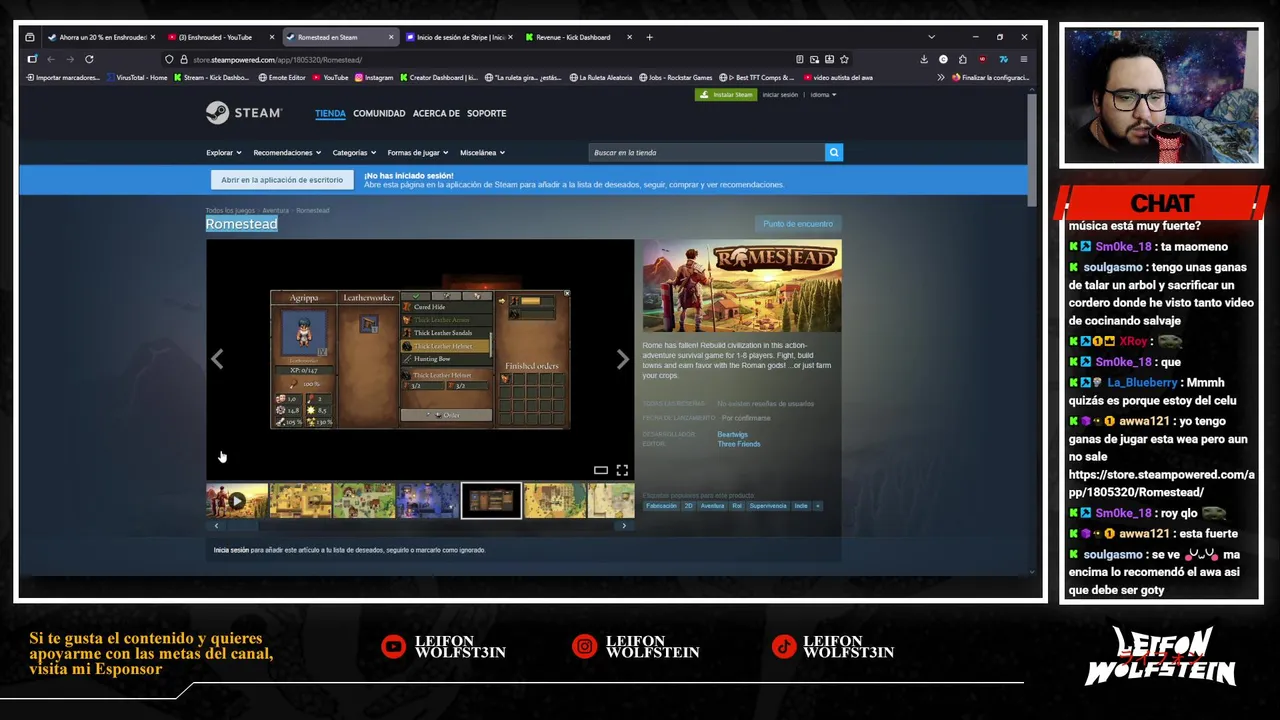Open the Instagram icon in overlay footer
The height and width of the screenshot is (720, 1280).
click(584, 646)
